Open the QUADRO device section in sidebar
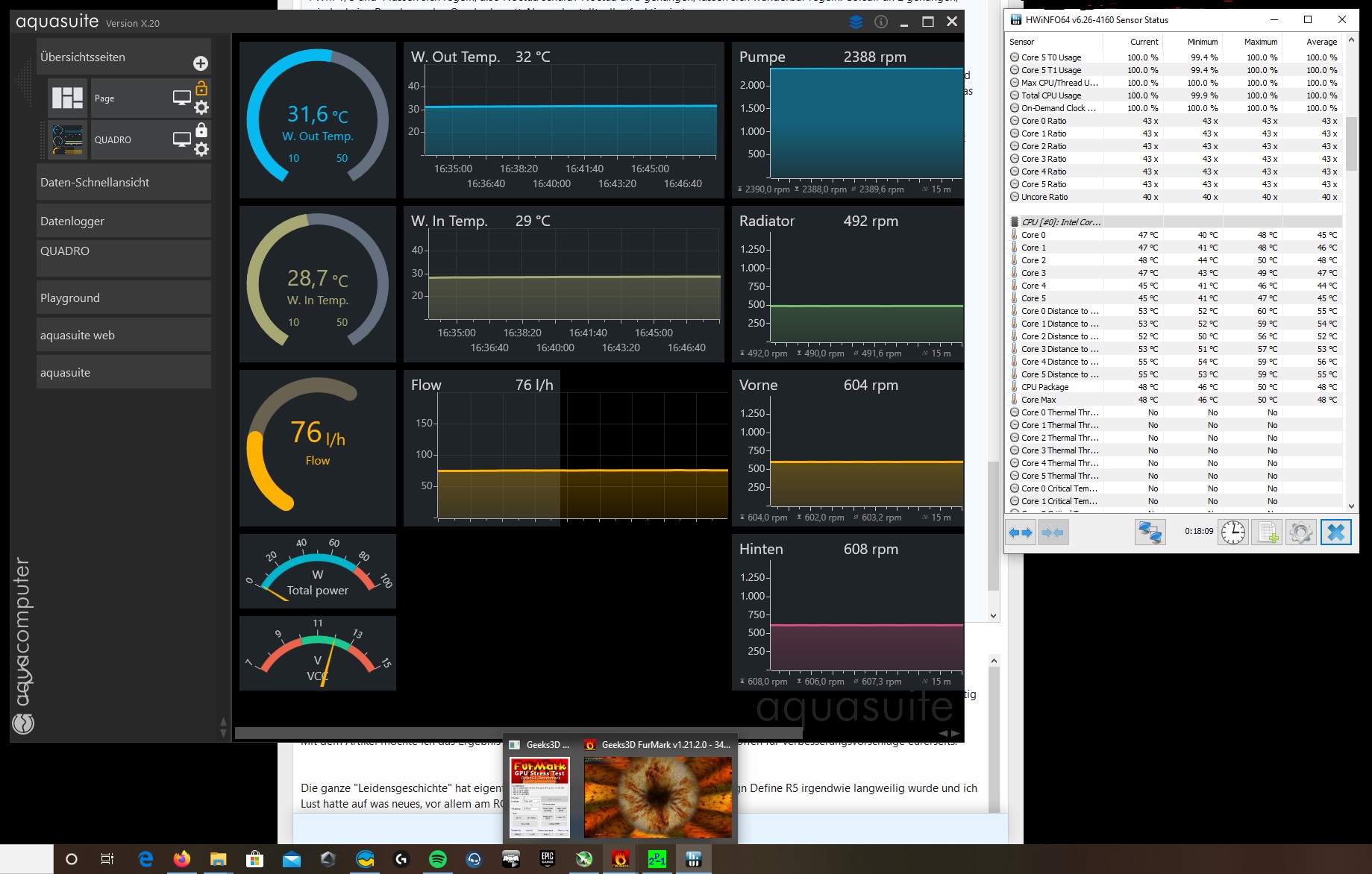The height and width of the screenshot is (874, 1372). point(124,258)
